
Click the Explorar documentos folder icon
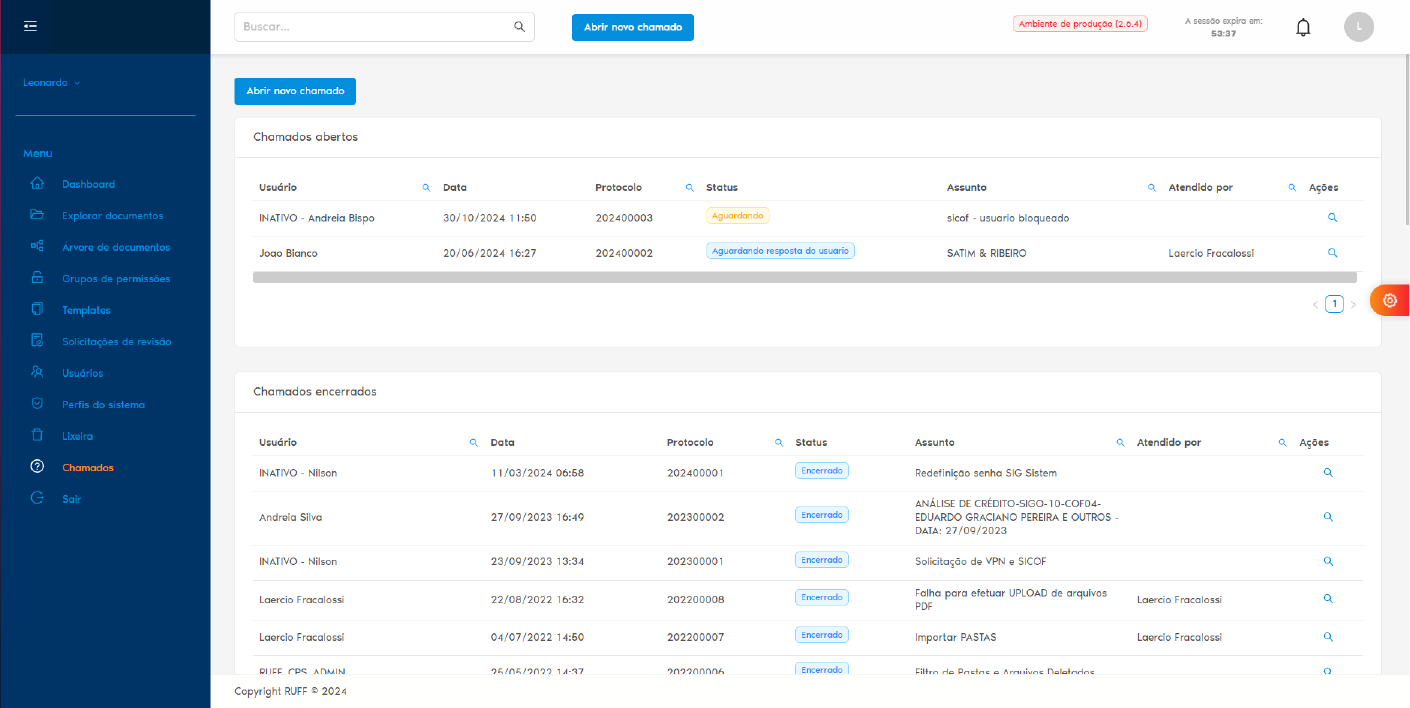(x=37, y=215)
